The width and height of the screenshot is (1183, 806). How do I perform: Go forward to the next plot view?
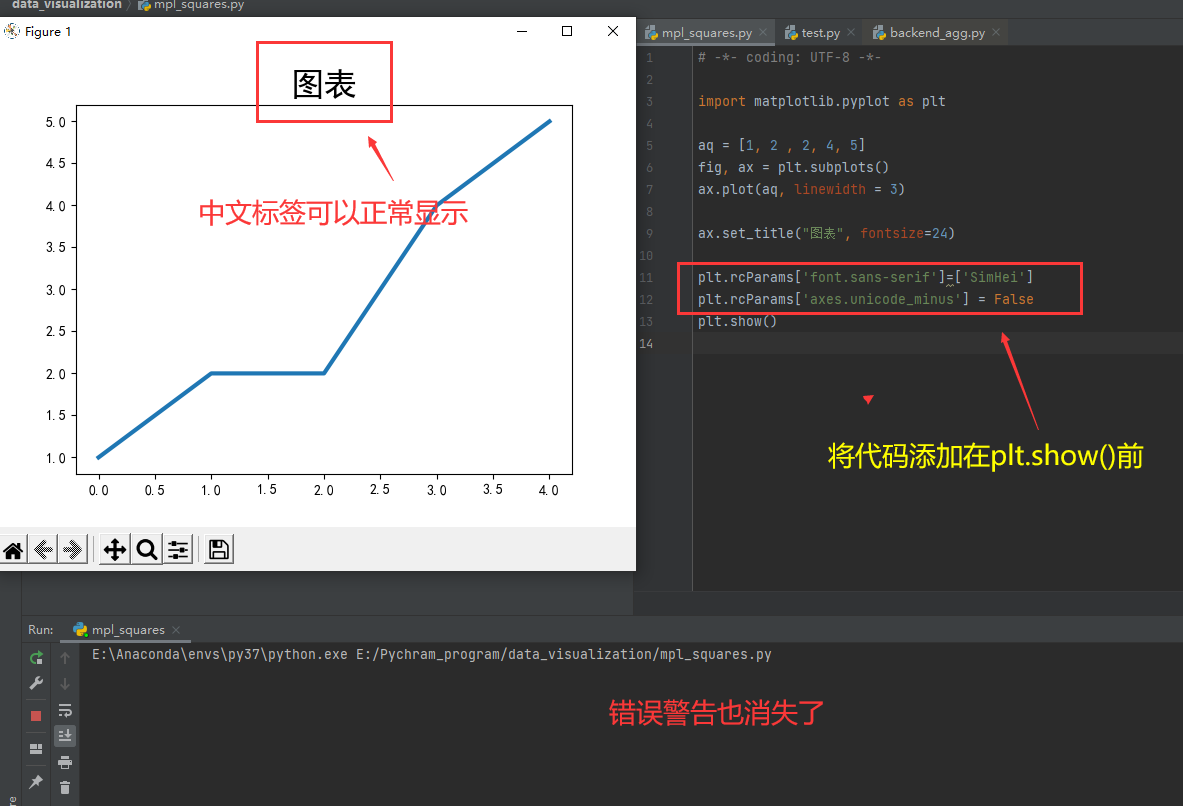tap(71, 549)
